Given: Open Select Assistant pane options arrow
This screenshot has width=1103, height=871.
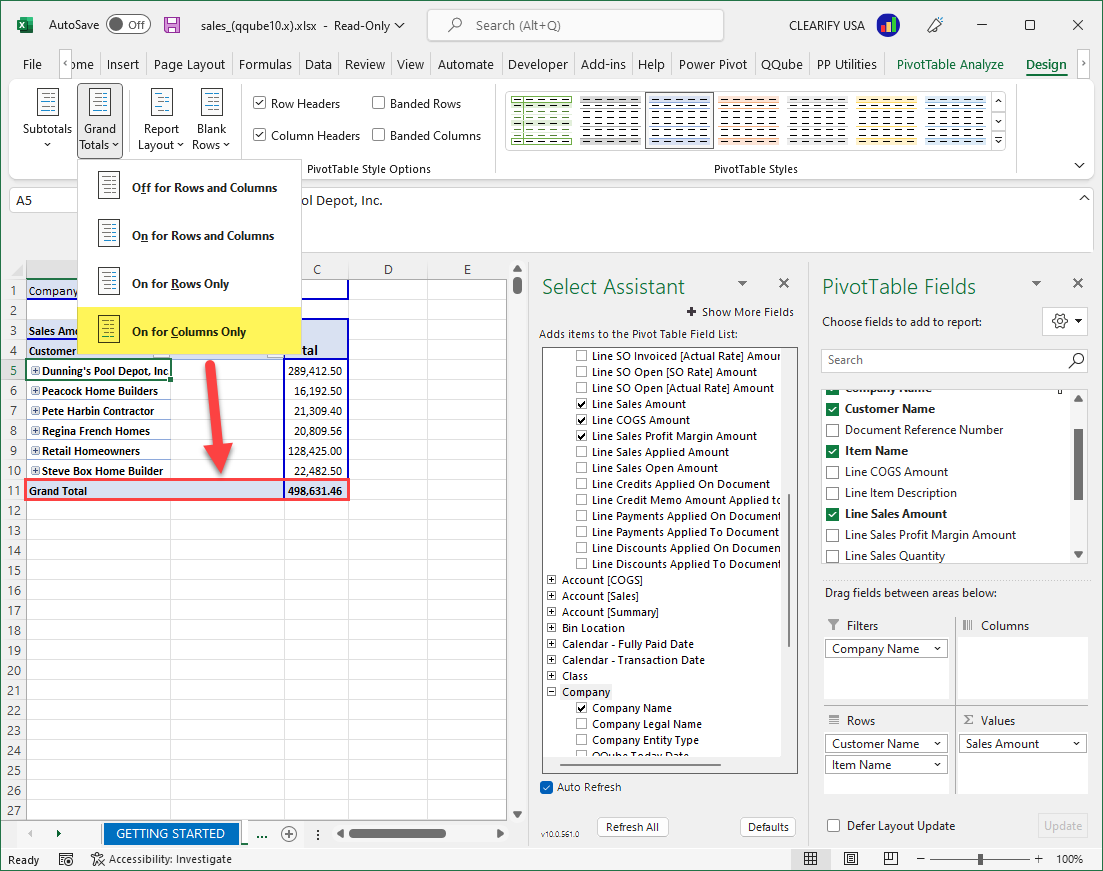Looking at the screenshot, I should [x=742, y=284].
